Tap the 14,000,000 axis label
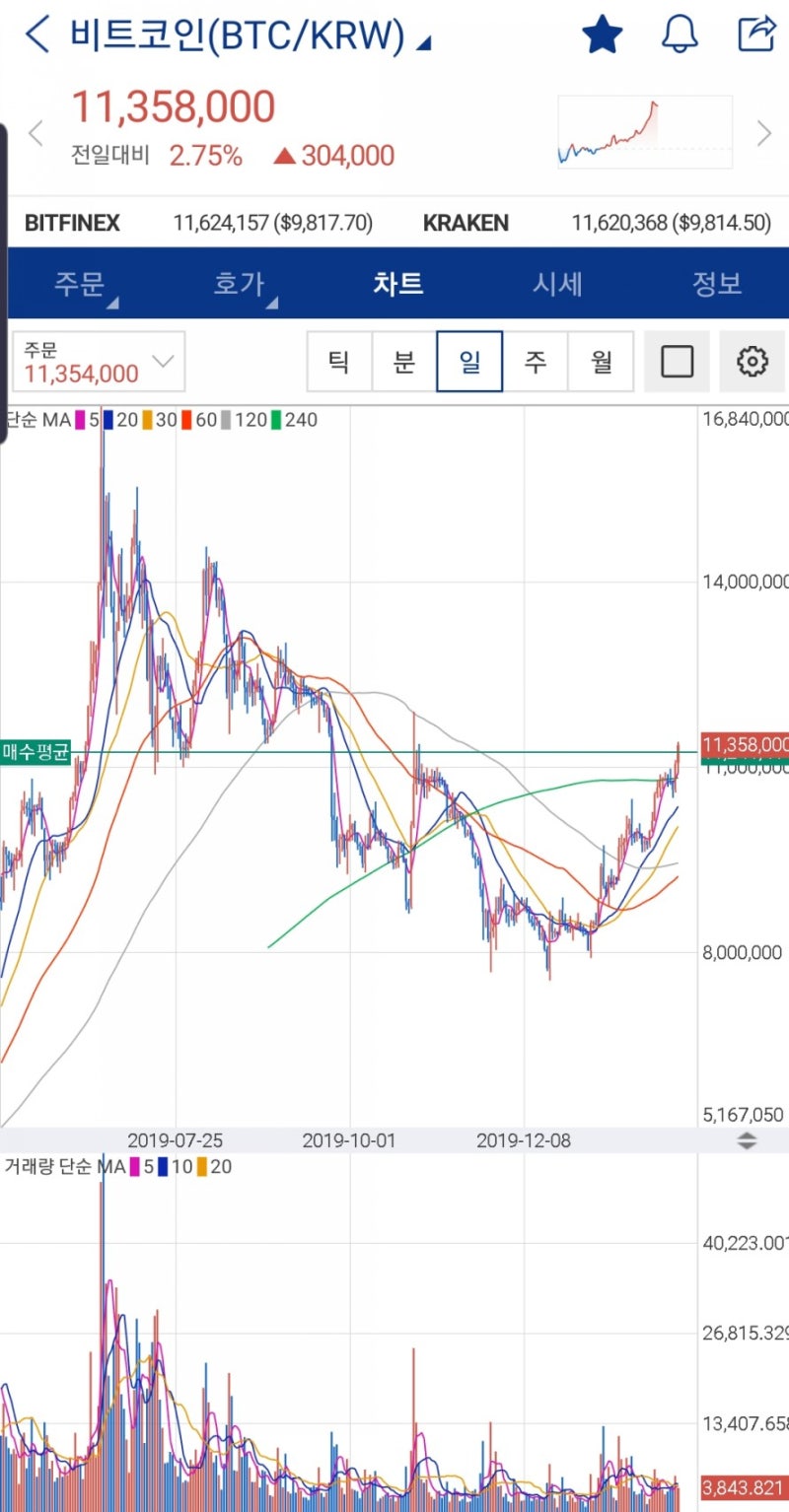This screenshot has height=1512, width=789. click(745, 582)
